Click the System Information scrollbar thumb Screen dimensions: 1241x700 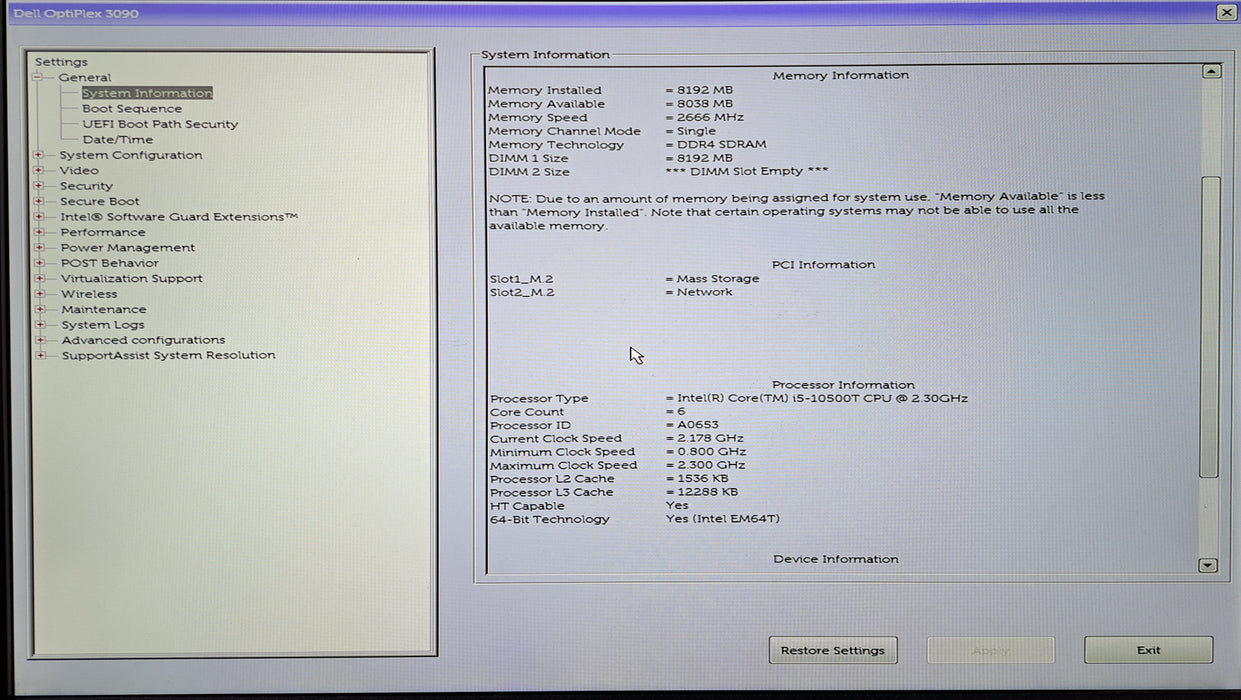1210,327
